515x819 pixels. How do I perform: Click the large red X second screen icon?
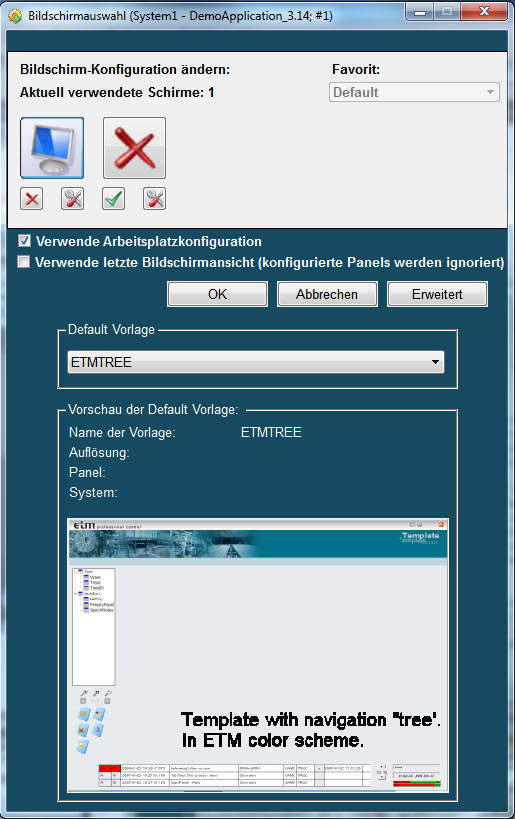click(134, 148)
